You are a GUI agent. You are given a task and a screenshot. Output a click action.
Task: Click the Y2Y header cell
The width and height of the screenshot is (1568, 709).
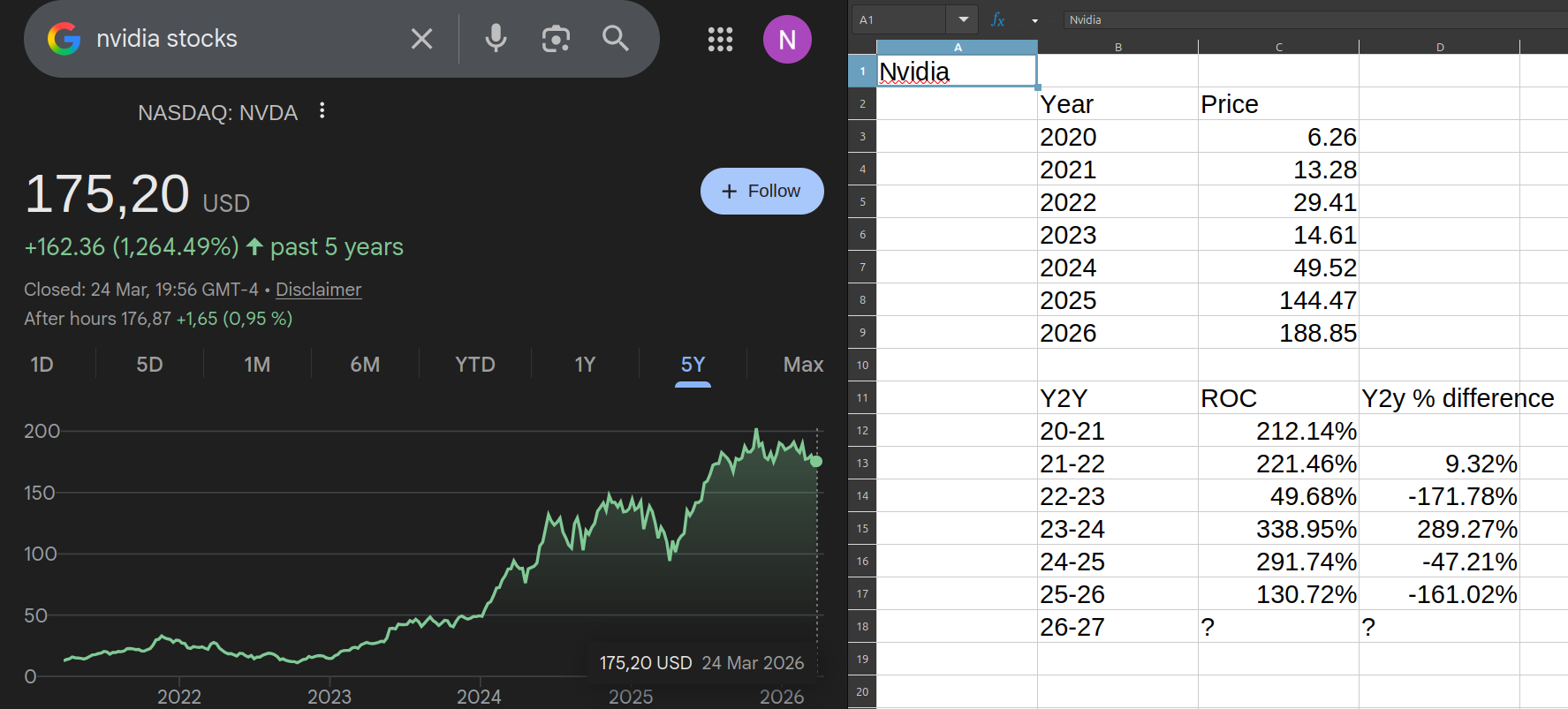(x=1117, y=397)
